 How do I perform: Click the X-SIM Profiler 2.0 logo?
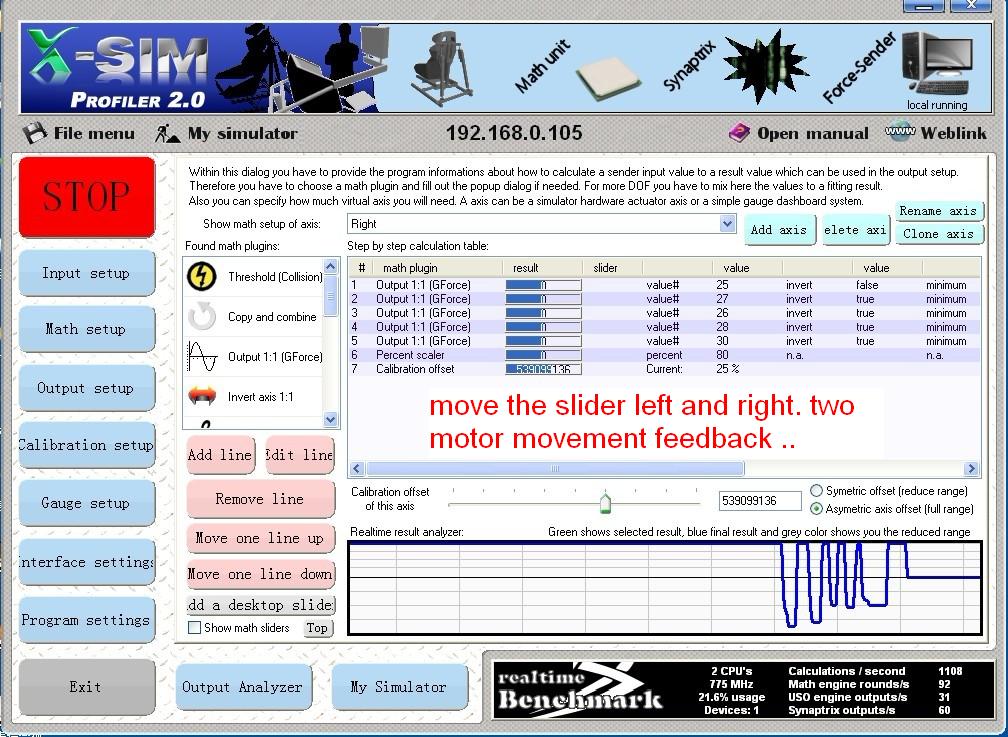tap(118, 68)
